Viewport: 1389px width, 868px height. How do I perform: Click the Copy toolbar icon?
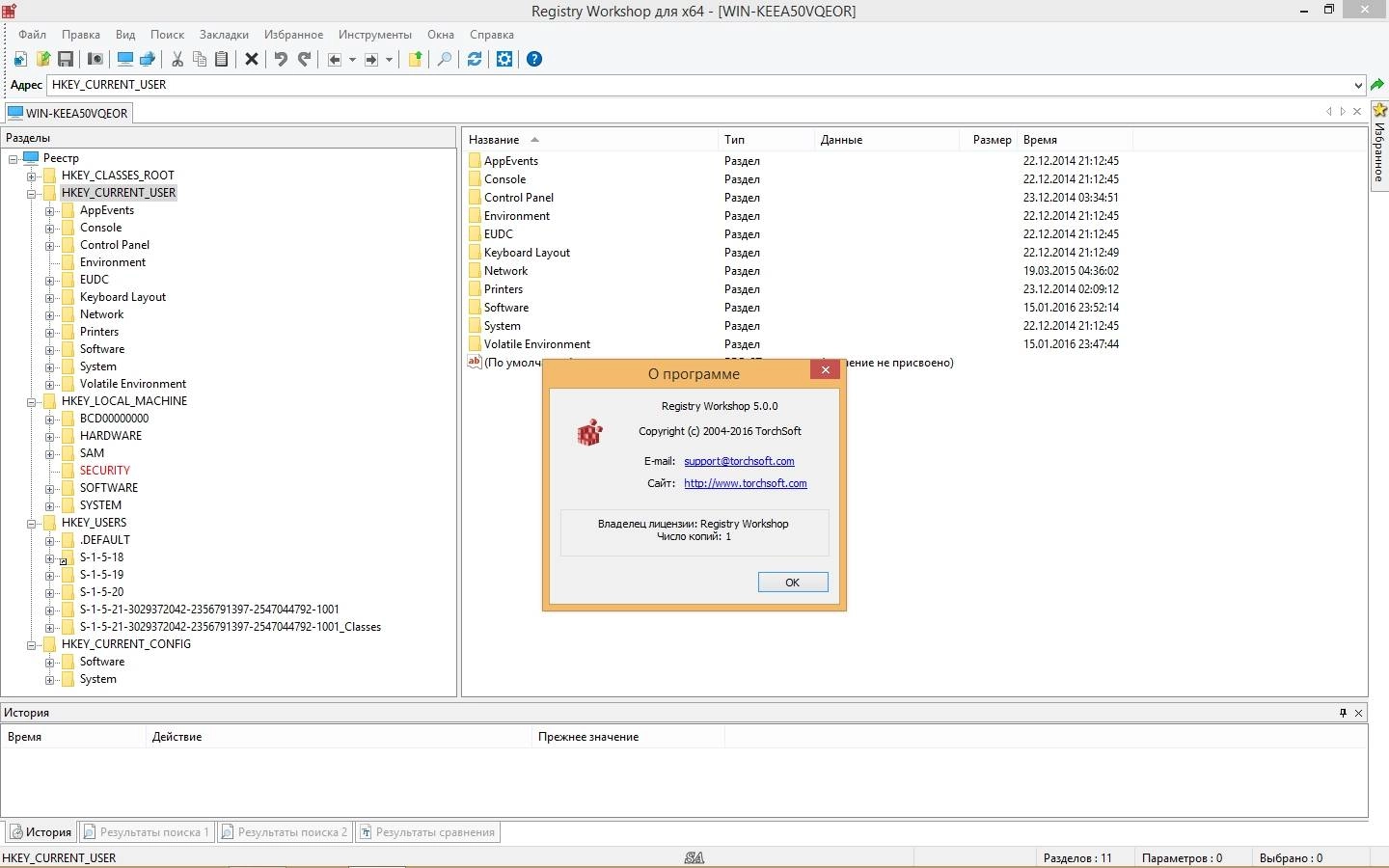point(200,59)
